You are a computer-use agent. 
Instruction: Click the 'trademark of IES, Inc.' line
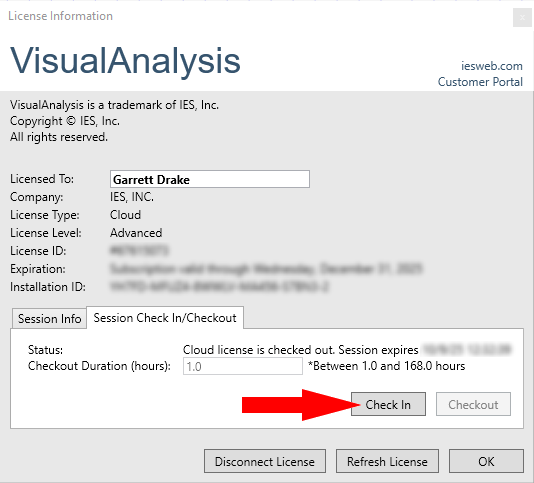point(114,105)
